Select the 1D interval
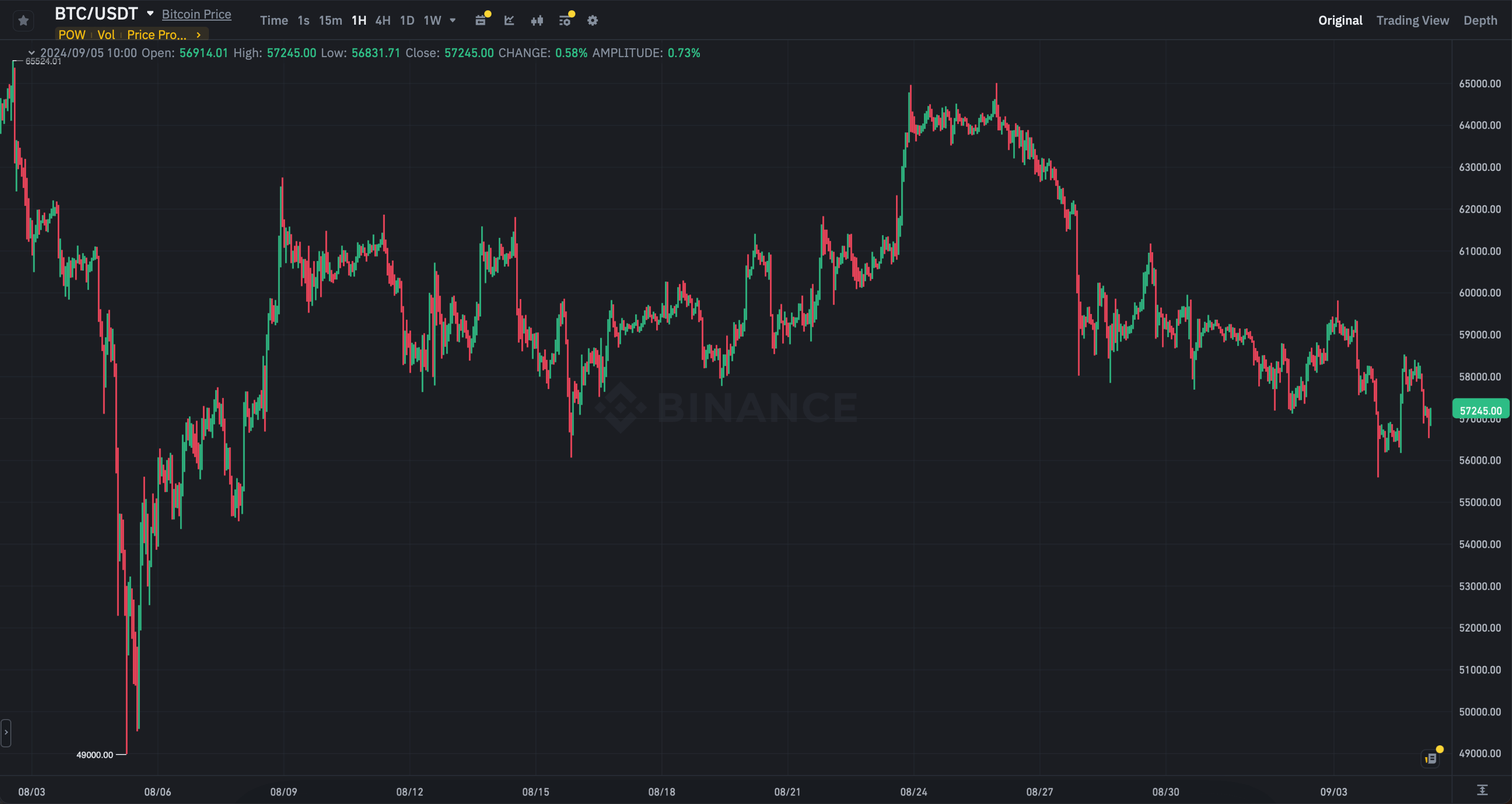 tap(407, 21)
